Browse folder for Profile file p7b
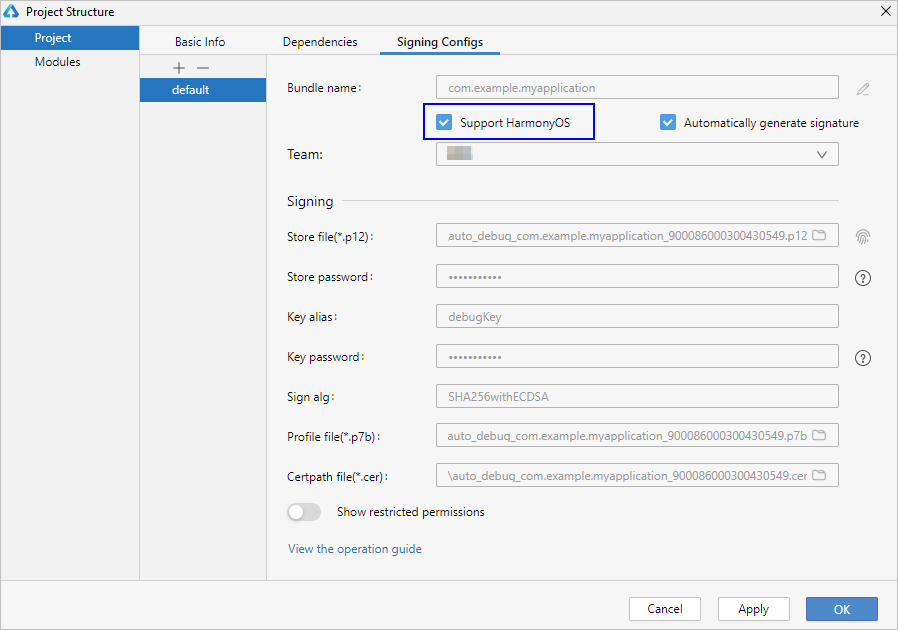898x630 pixels. (820, 435)
